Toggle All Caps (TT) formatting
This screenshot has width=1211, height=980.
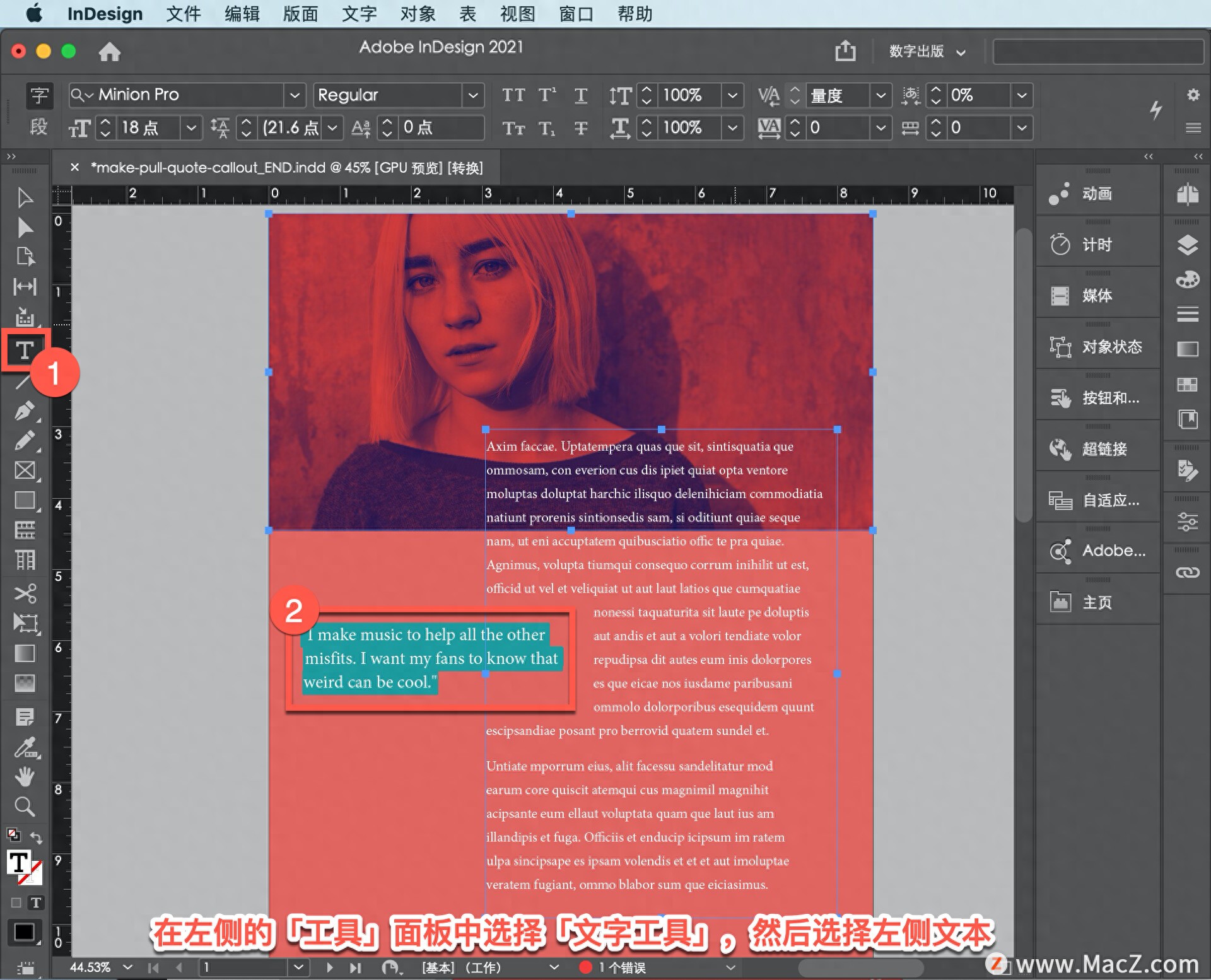[513, 95]
